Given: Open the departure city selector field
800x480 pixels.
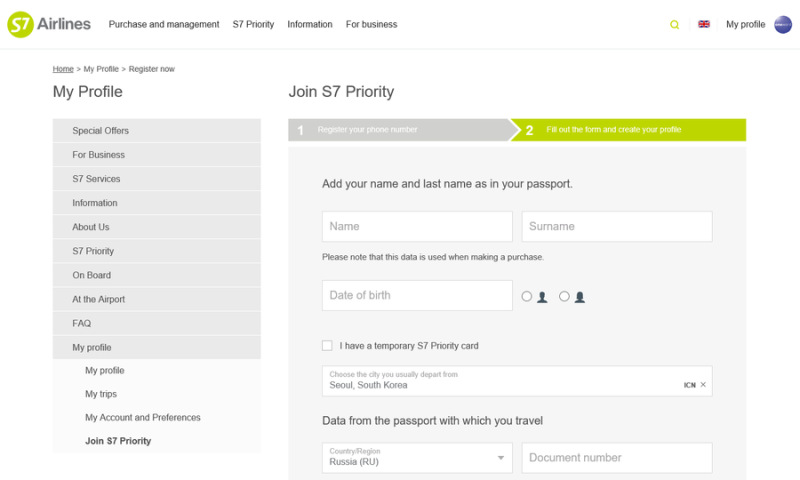Looking at the screenshot, I should tap(500, 381).
